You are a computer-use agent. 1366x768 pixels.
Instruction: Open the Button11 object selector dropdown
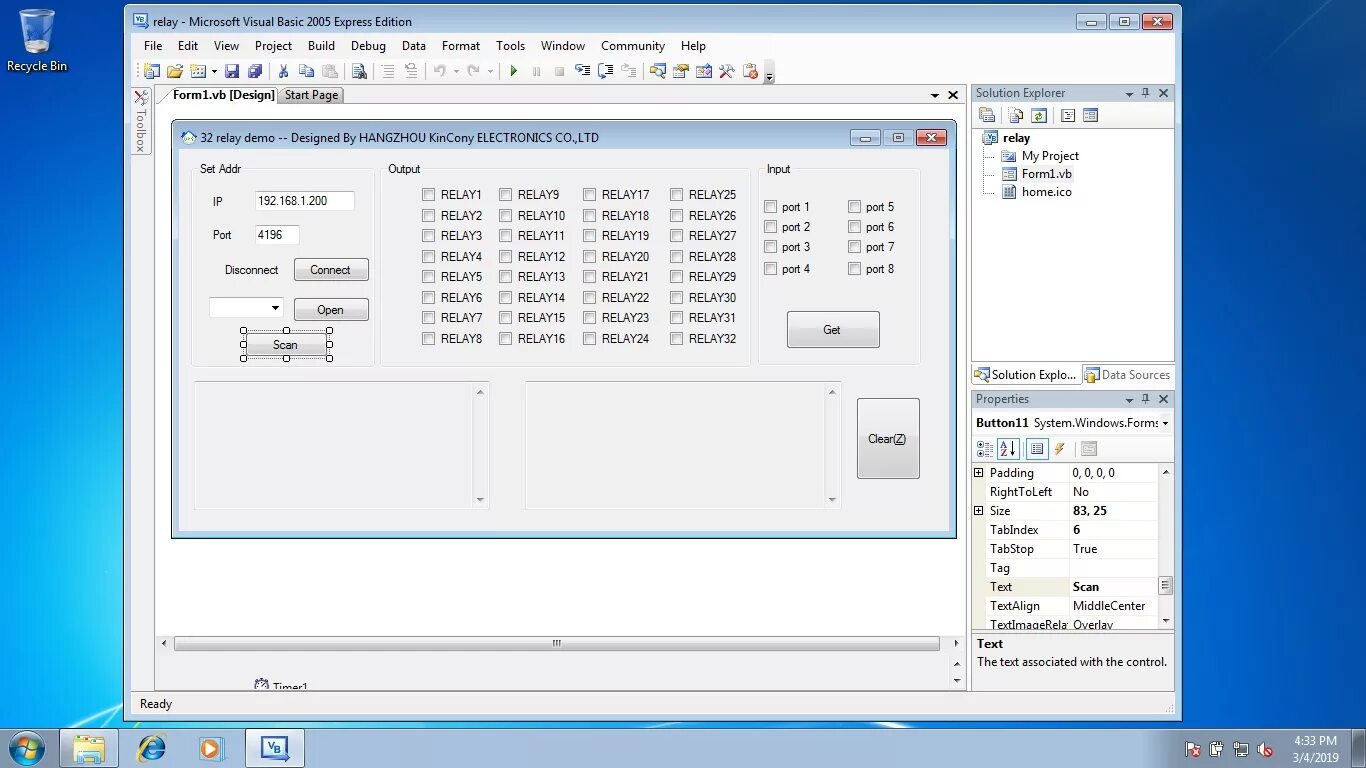(x=1165, y=423)
